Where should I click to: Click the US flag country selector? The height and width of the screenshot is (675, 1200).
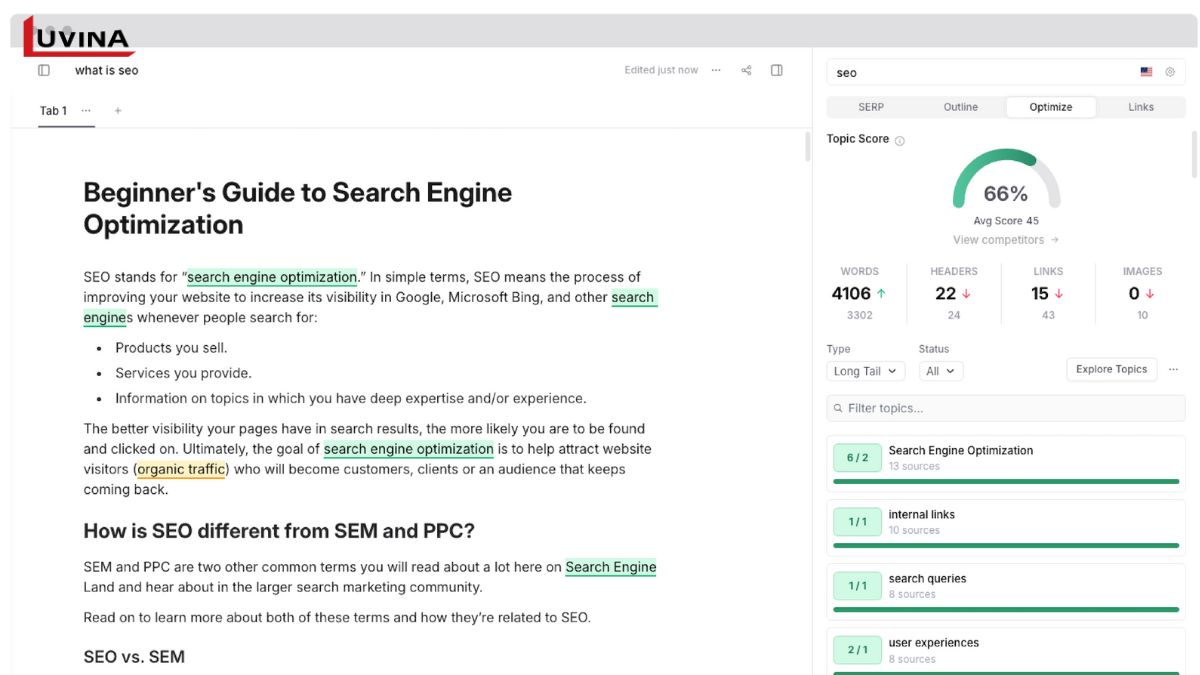pyautogui.click(x=1146, y=72)
